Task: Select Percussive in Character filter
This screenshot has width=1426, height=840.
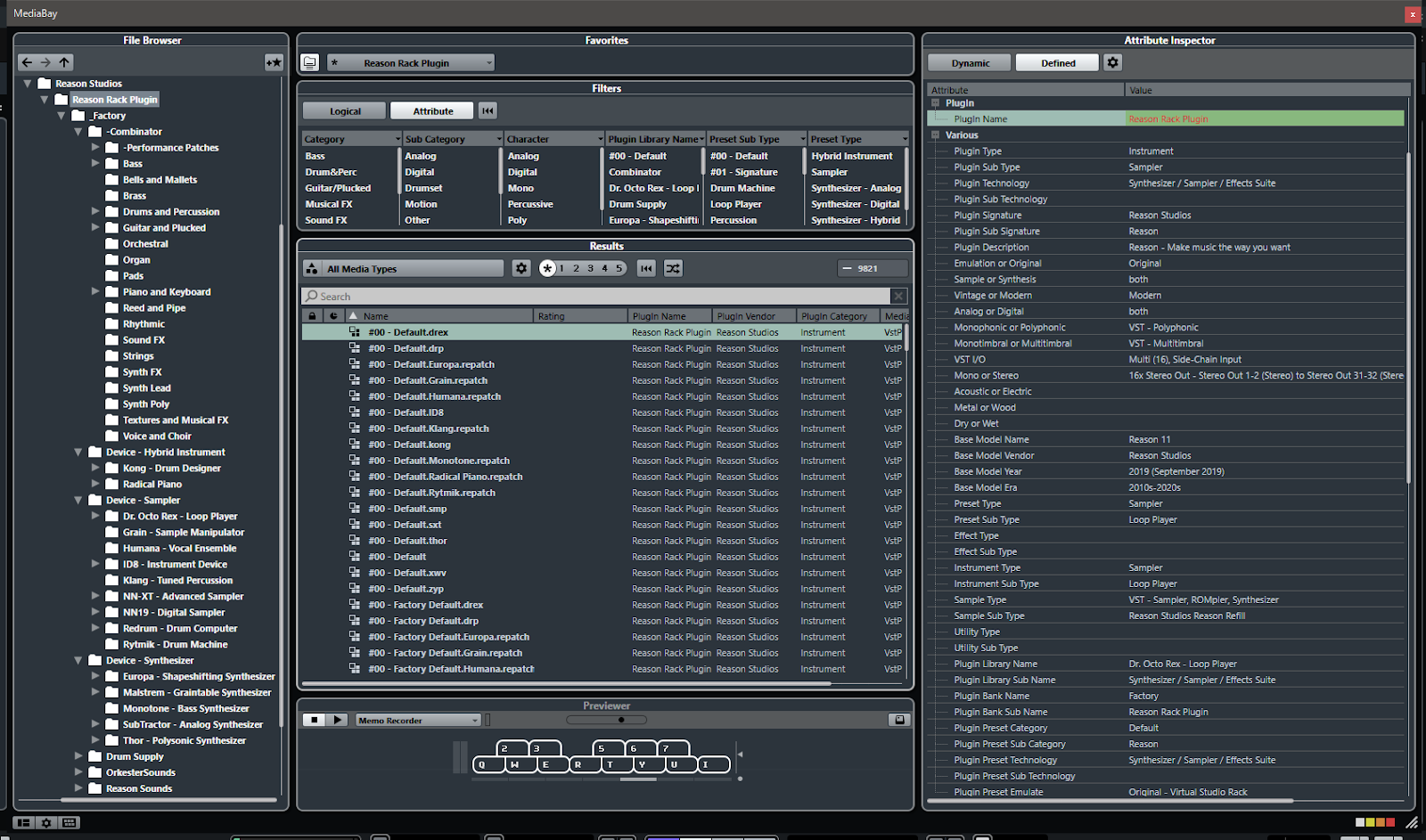Action: [x=530, y=204]
